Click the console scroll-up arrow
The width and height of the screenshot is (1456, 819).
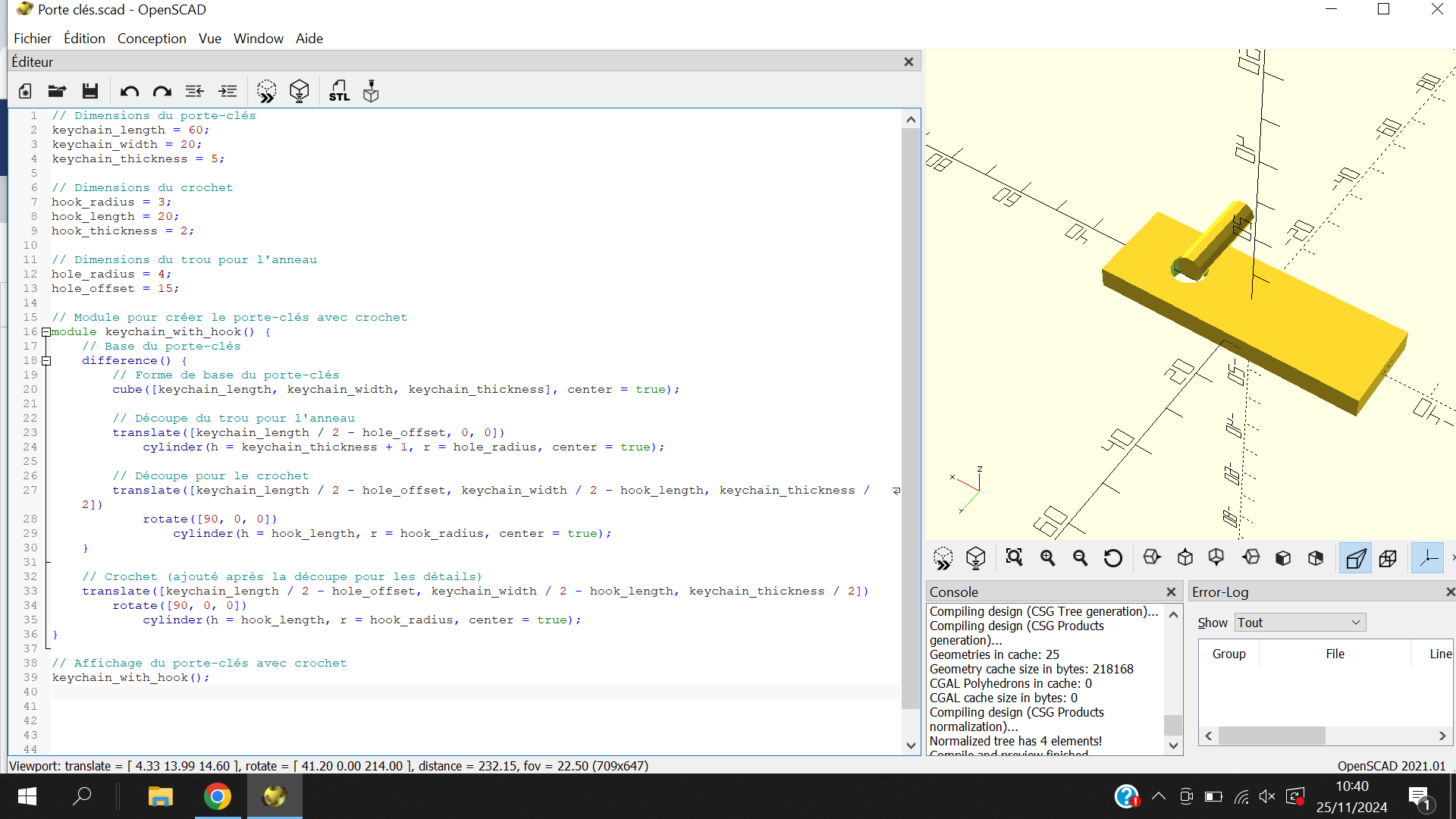1173,615
